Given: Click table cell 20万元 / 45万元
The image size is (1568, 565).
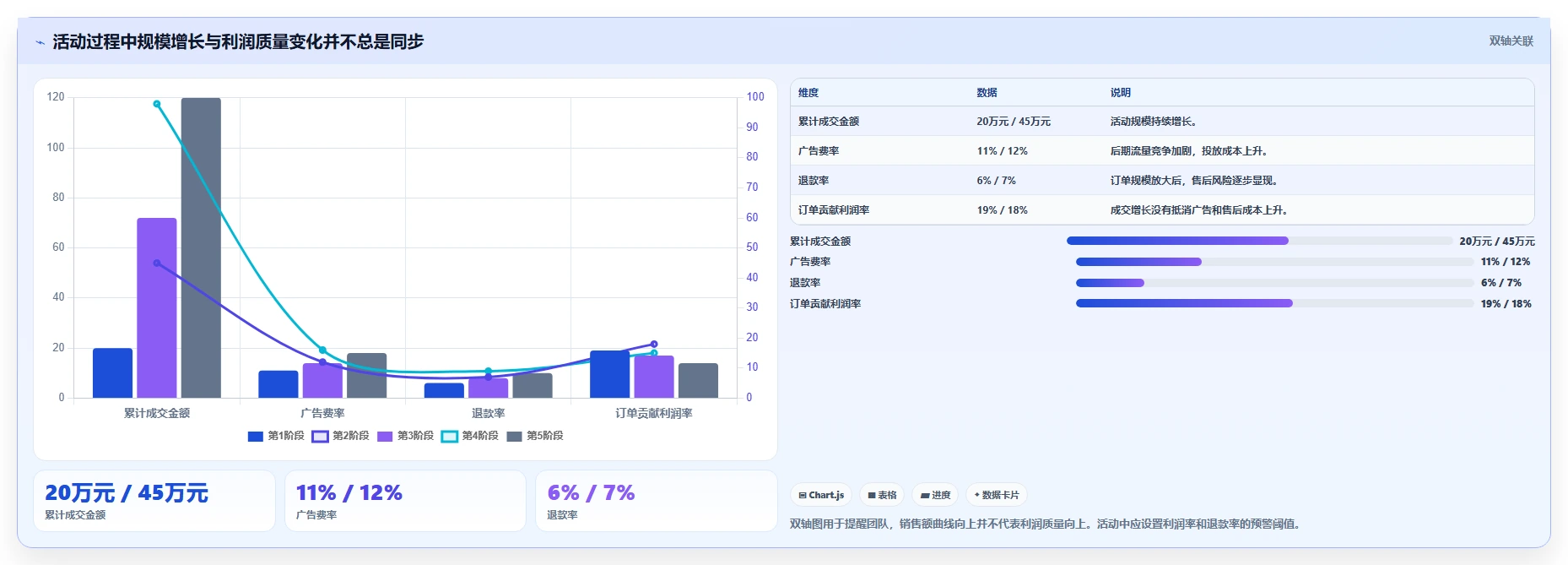Looking at the screenshot, I should click(x=1014, y=122).
